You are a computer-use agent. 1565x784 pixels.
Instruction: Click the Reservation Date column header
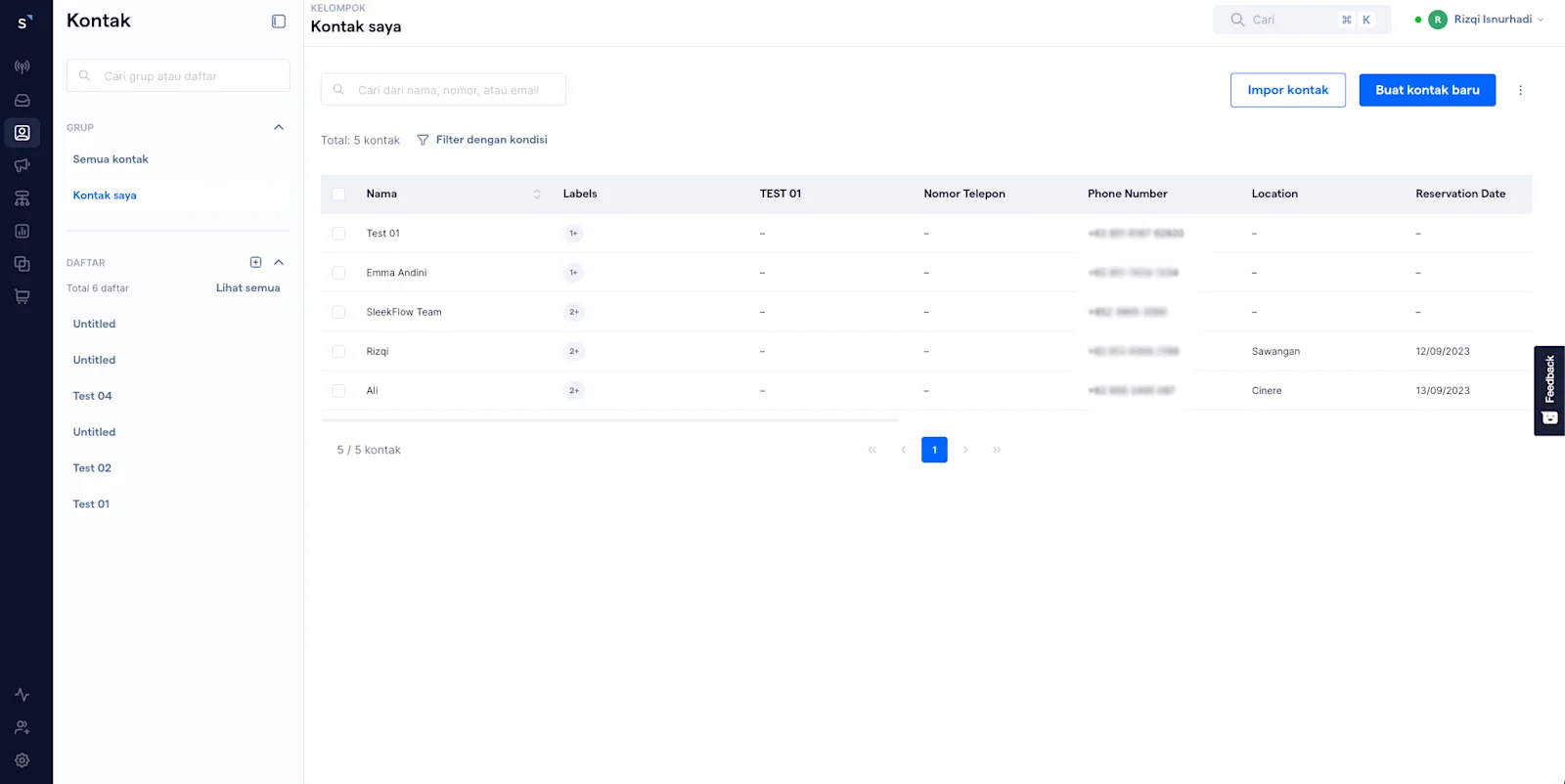(1460, 194)
